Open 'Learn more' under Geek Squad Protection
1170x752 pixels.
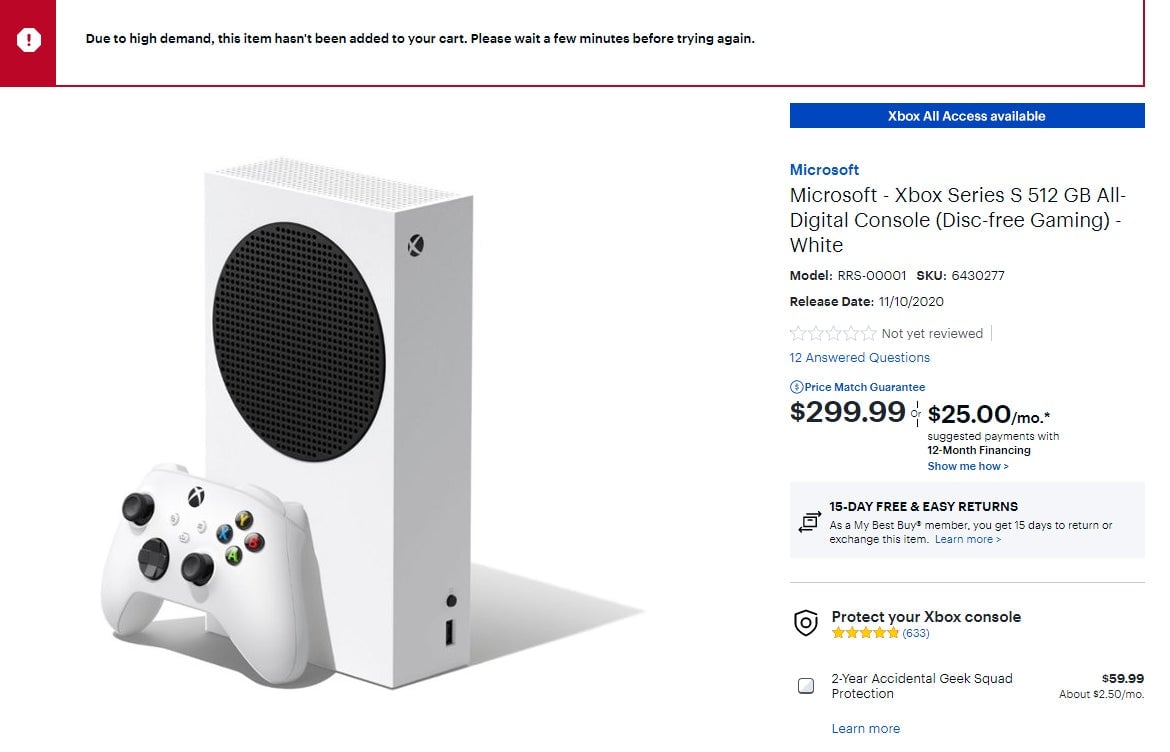pyautogui.click(x=866, y=728)
